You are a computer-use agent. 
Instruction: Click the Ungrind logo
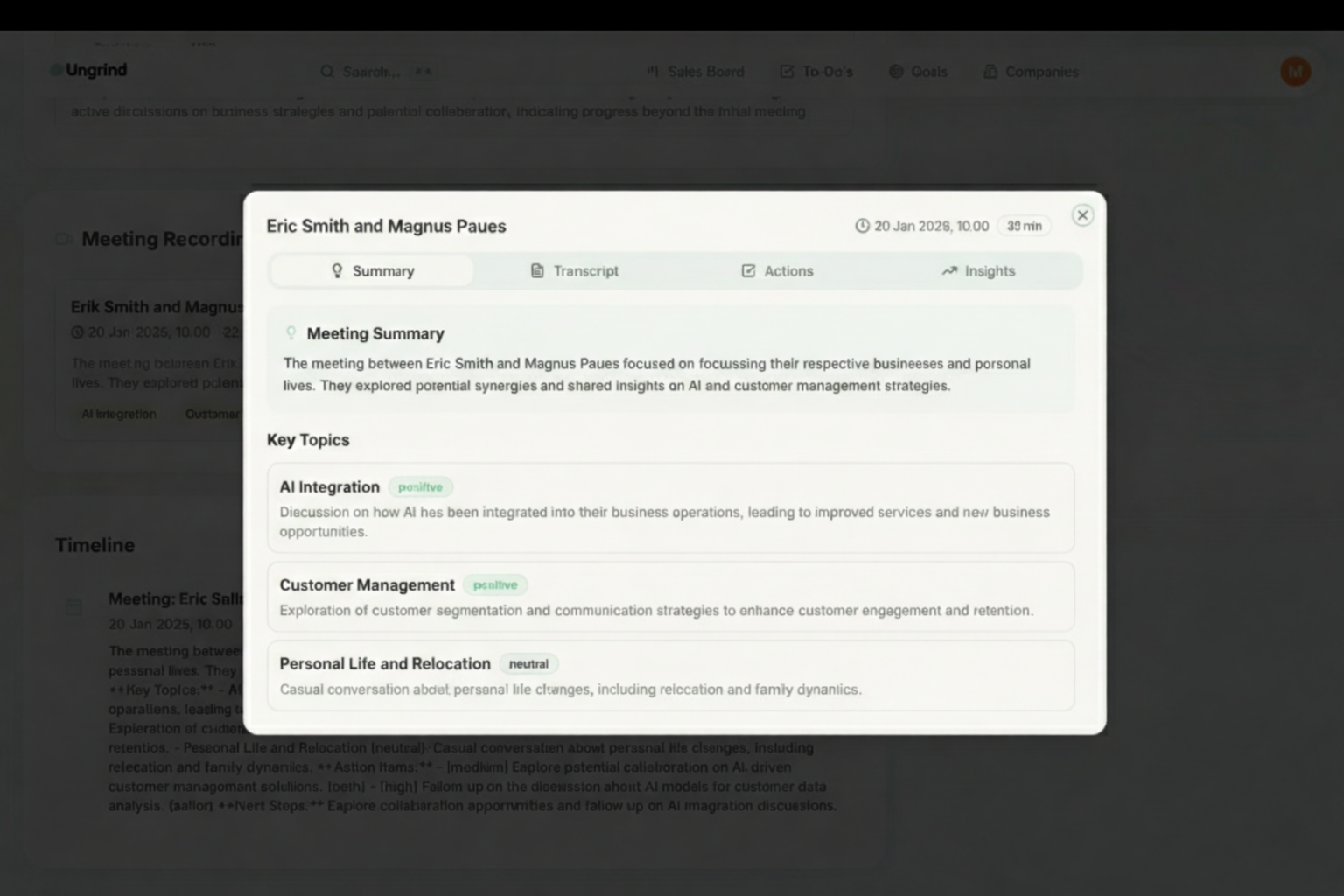[88, 70]
